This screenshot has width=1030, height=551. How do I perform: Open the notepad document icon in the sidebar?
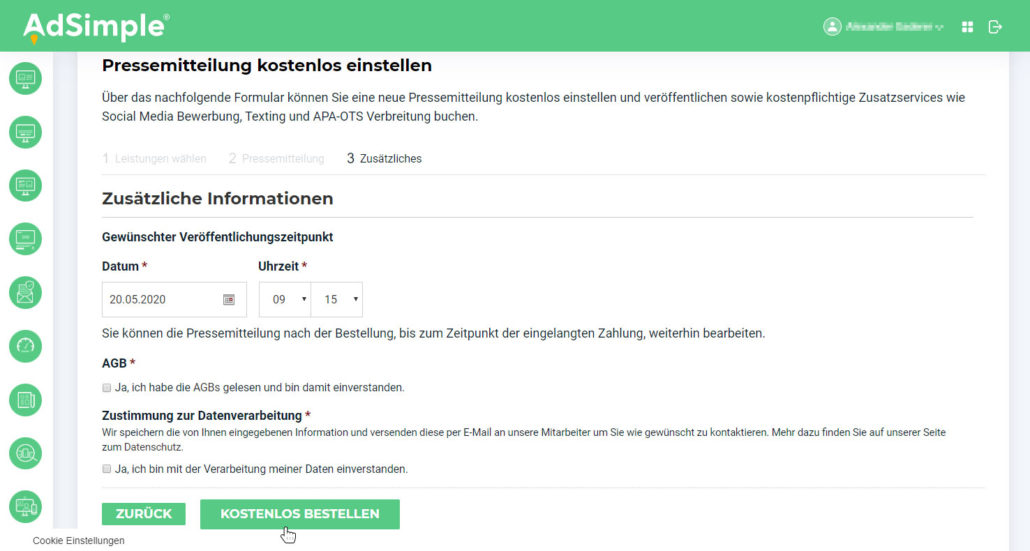pos(25,400)
